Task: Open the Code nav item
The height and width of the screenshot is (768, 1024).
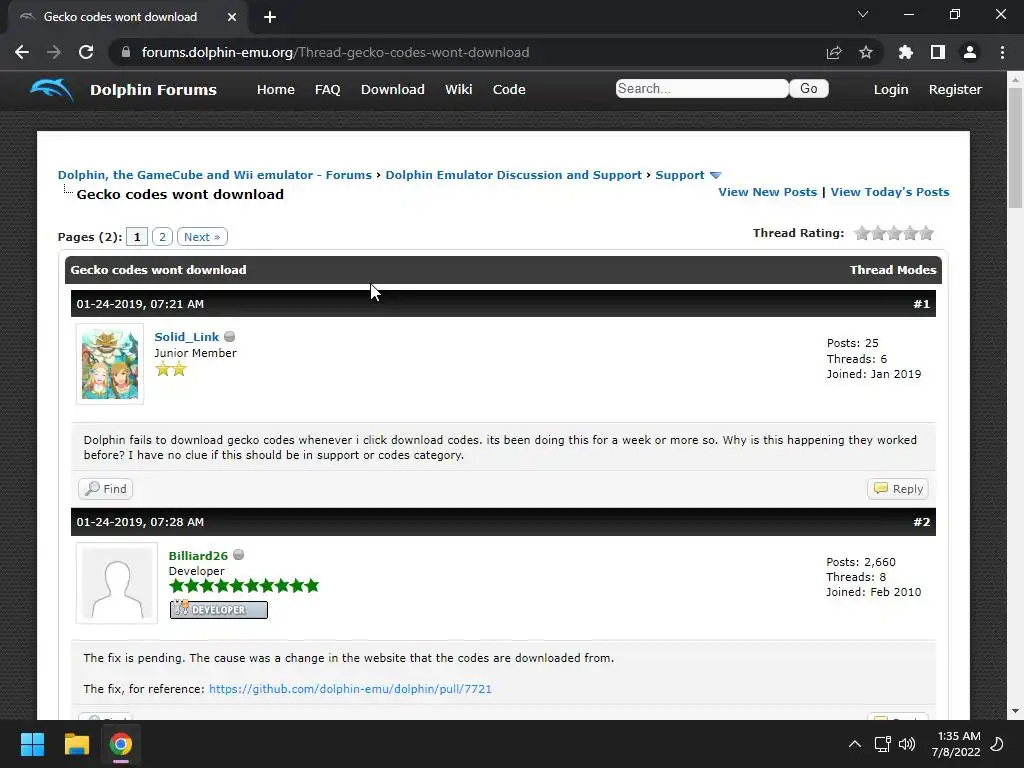Action: (x=509, y=89)
